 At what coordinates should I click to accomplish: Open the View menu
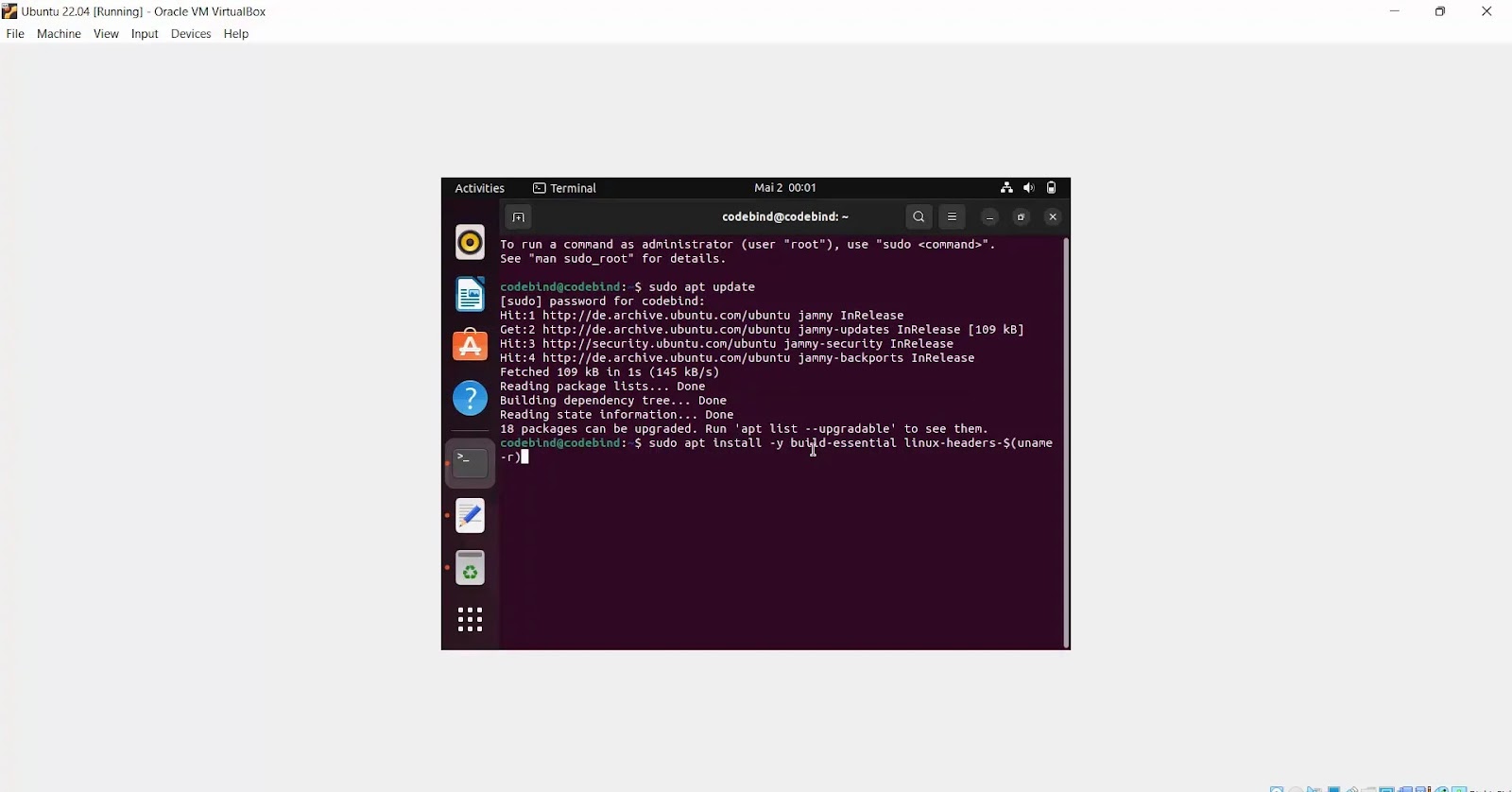(x=106, y=34)
